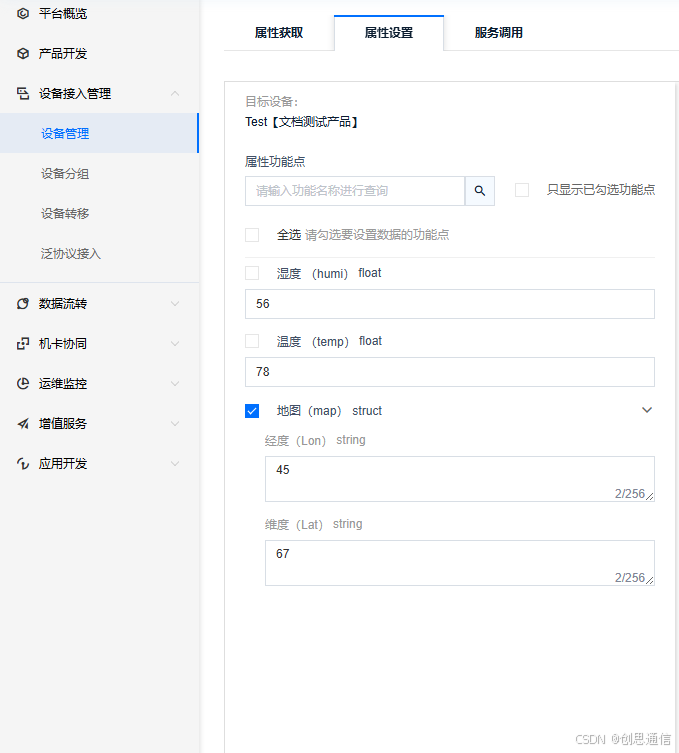679x753 pixels.
Task: Click the 应用开发 sidebar icon
Action: coord(23,463)
